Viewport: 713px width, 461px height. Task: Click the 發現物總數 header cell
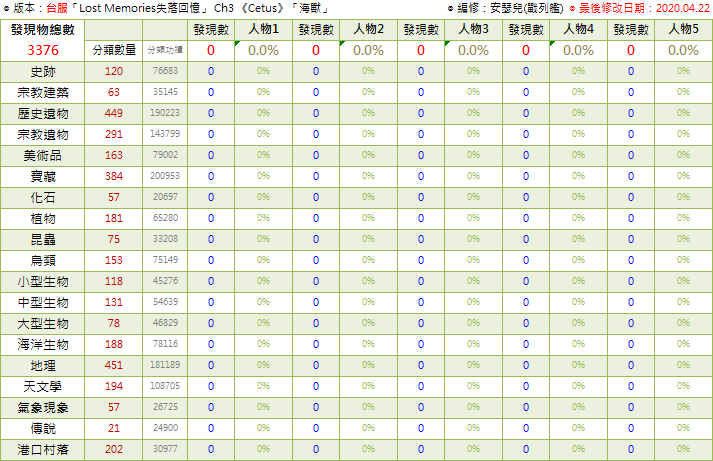(43, 30)
